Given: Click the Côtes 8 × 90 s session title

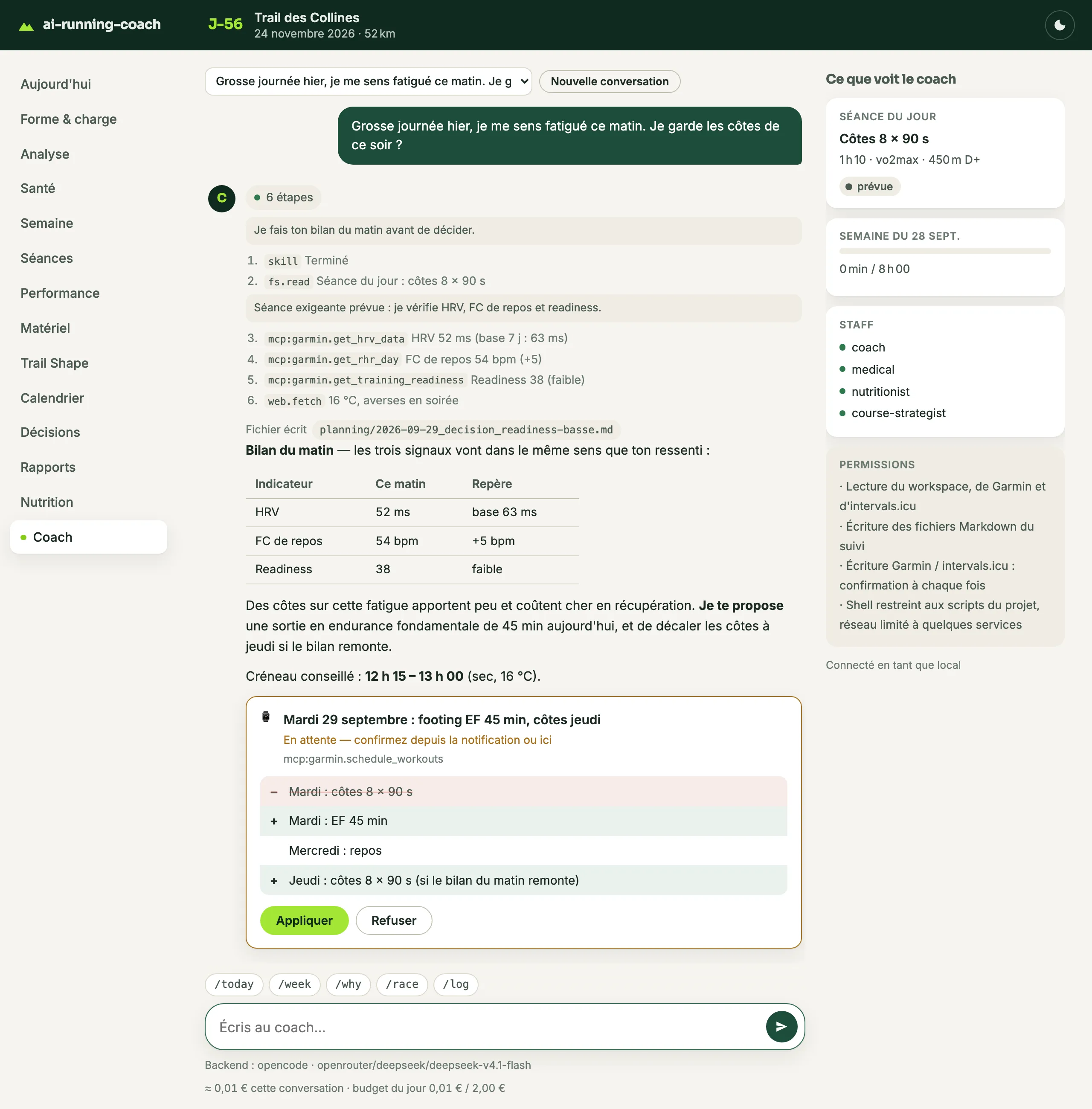Looking at the screenshot, I should (883, 139).
